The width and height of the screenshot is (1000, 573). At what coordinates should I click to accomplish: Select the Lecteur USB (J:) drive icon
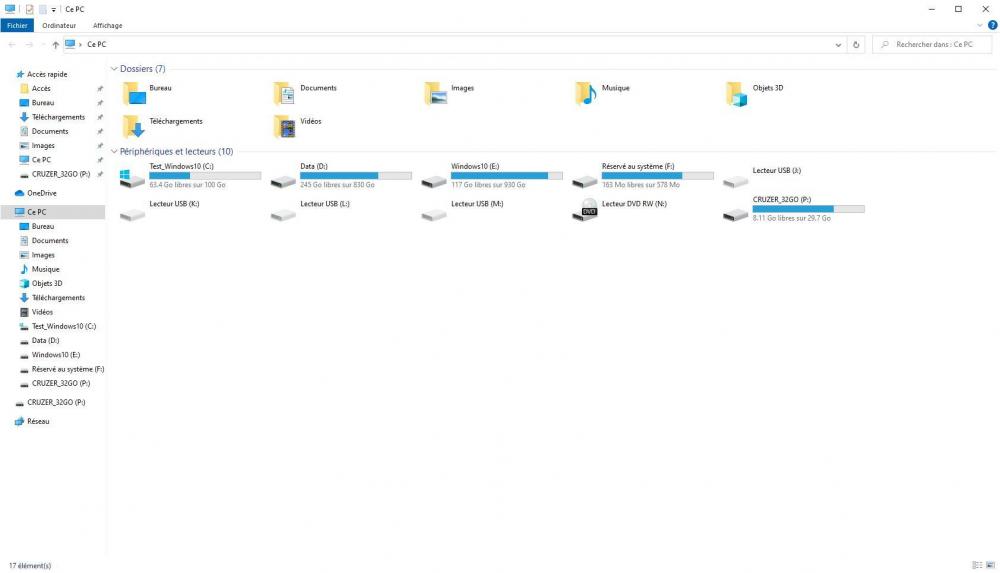point(735,182)
